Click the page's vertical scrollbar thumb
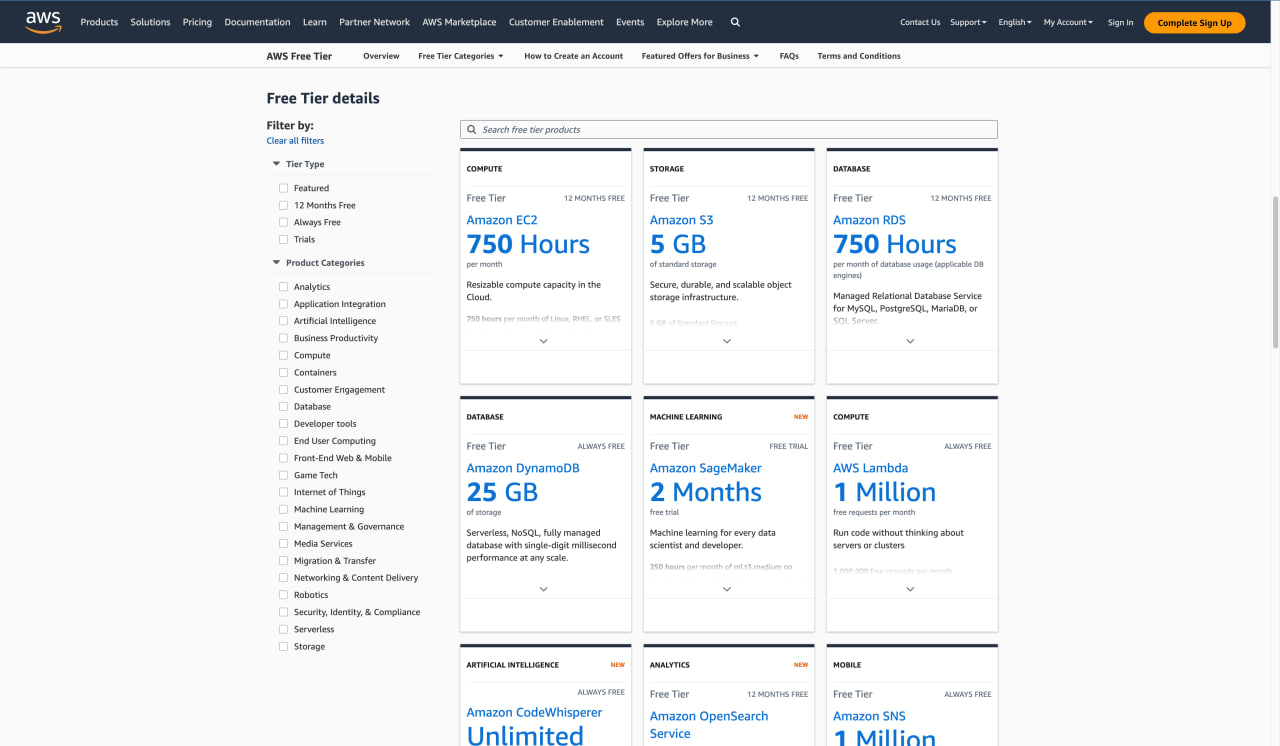The width and height of the screenshot is (1280, 746). coord(1274,270)
